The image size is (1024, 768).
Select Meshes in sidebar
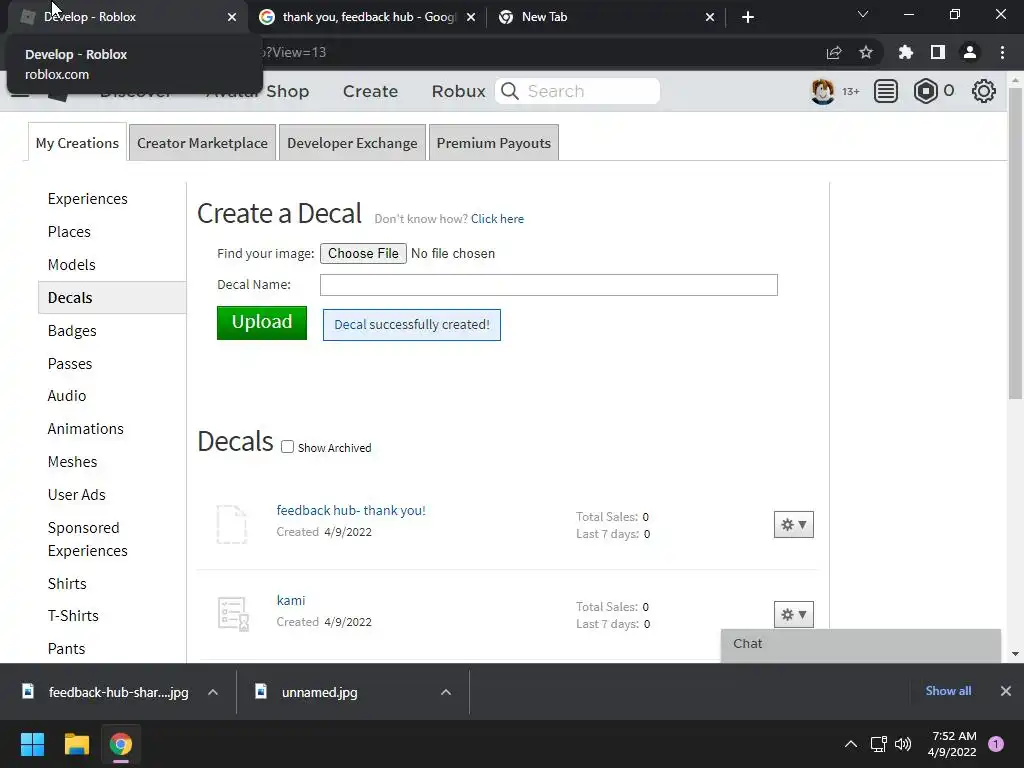pyautogui.click(x=72, y=462)
